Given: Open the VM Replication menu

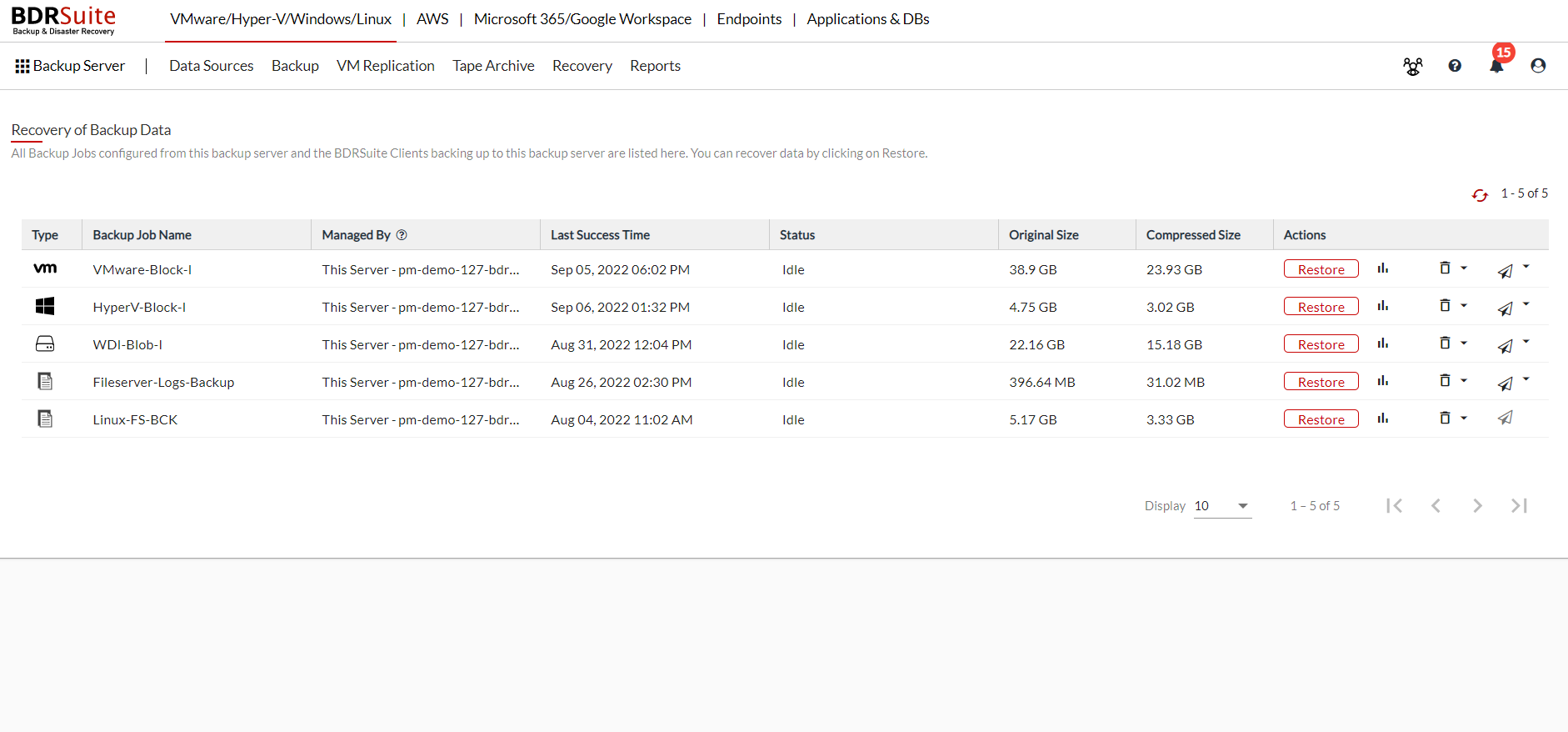Looking at the screenshot, I should point(386,66).
